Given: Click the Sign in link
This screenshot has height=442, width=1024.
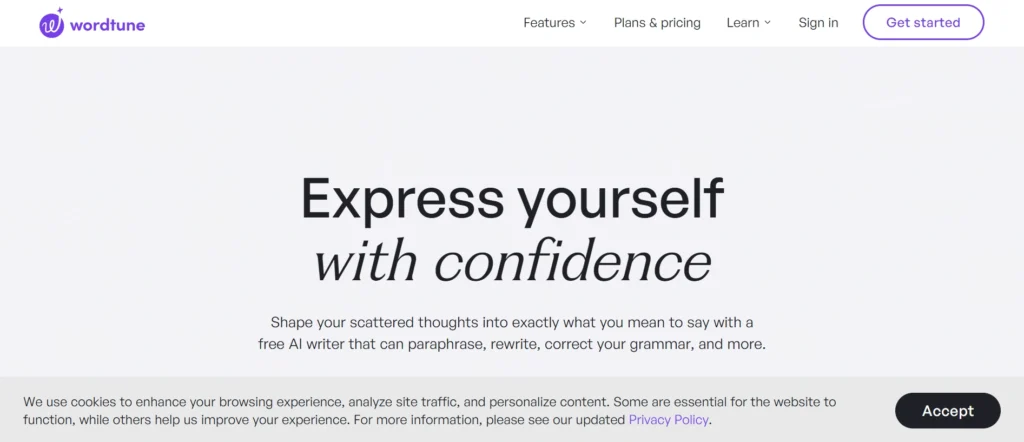Looking at the screenshot, I should [818, 23].
